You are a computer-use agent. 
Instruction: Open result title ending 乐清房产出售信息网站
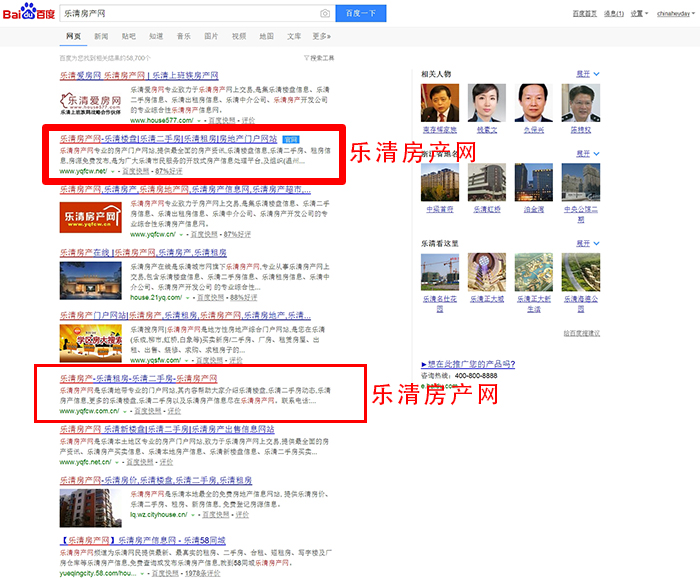(x=167, y=429)
